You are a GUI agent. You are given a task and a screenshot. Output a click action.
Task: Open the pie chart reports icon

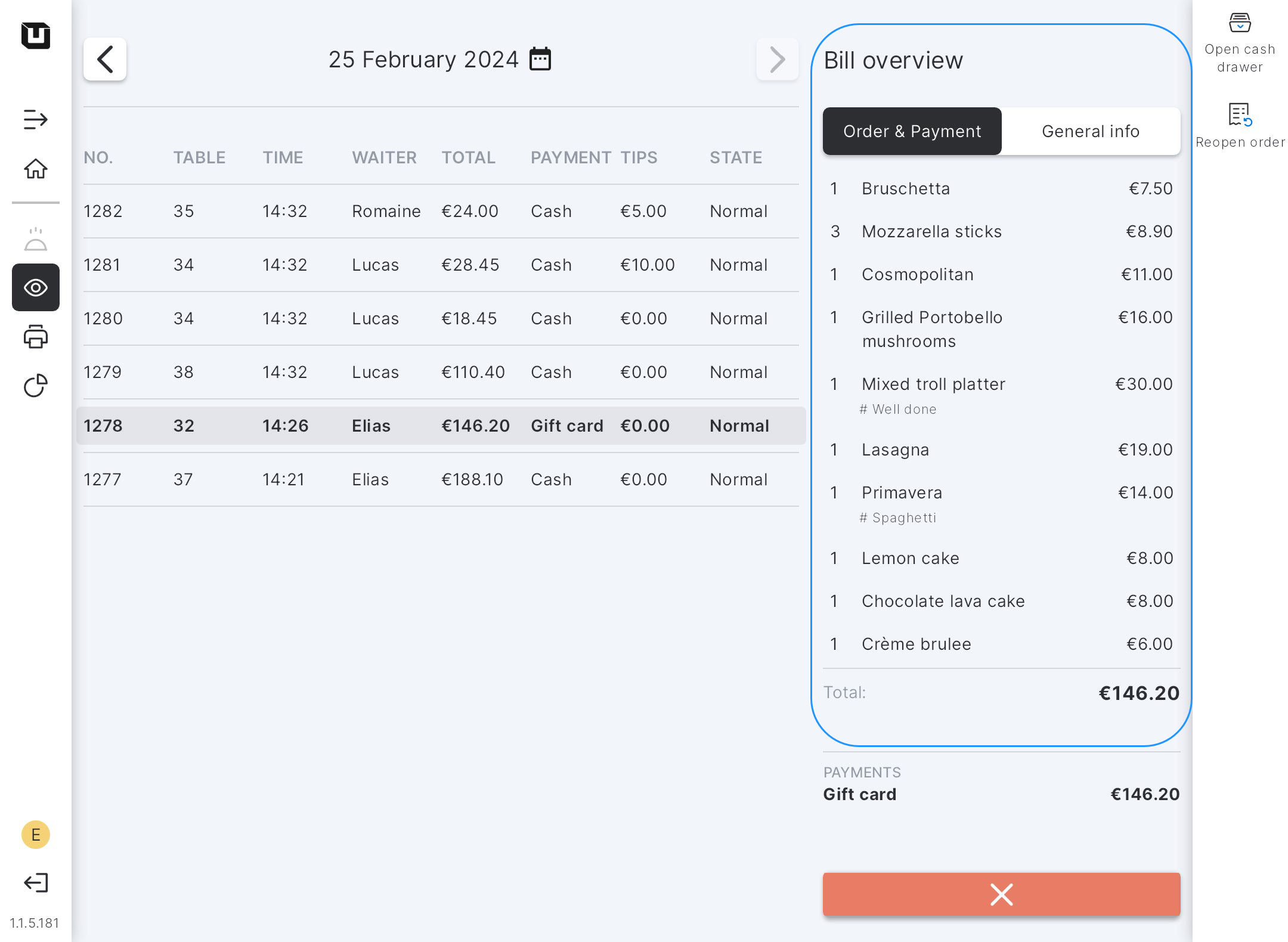(x=36, y=386)
